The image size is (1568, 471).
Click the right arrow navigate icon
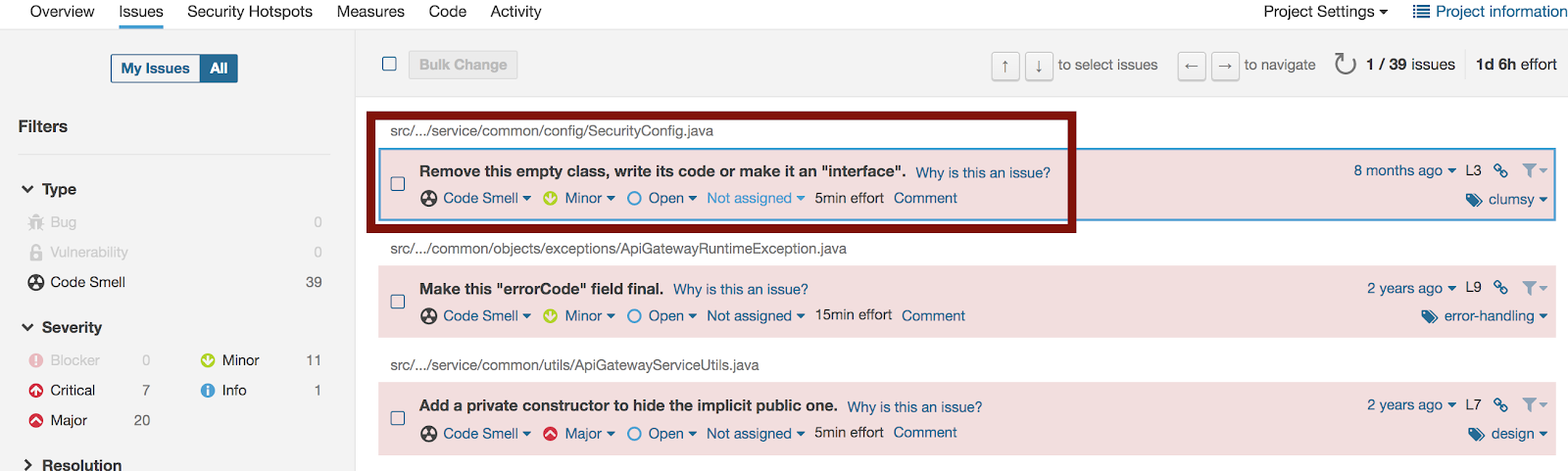click(1225, 66)
